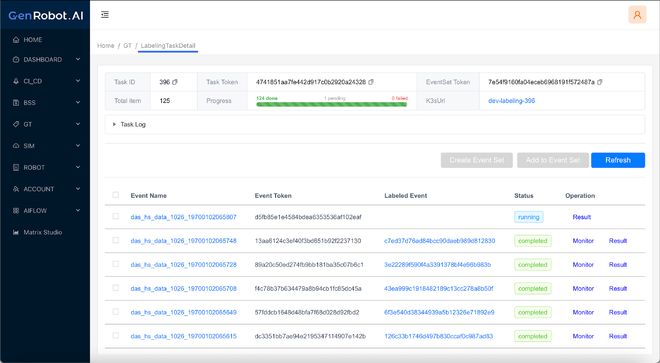Tick the checkbox for event ending 2065748
This screenshot has height=363, width=660.
[116, 240]
